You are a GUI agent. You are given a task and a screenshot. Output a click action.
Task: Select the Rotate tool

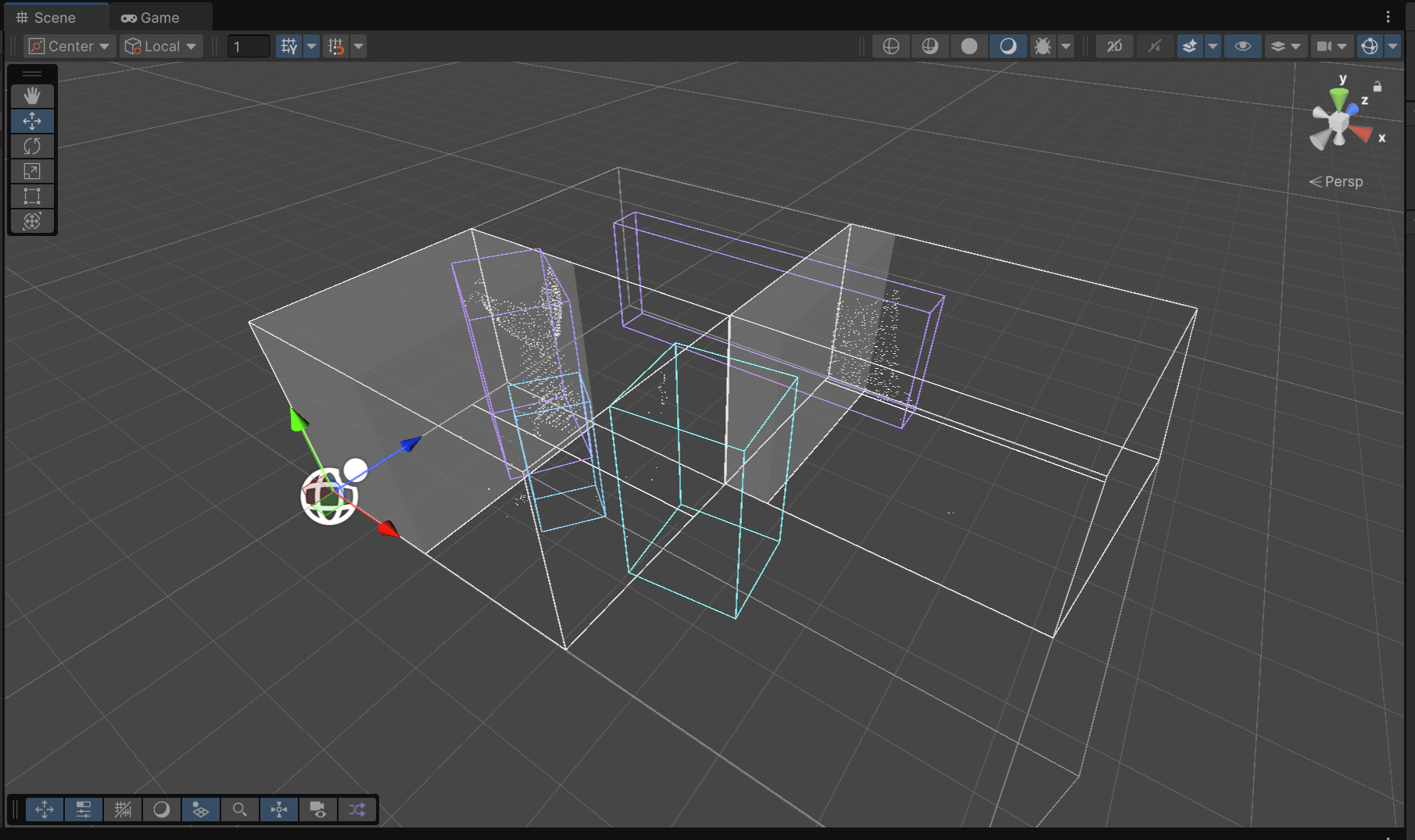(32, 146)
